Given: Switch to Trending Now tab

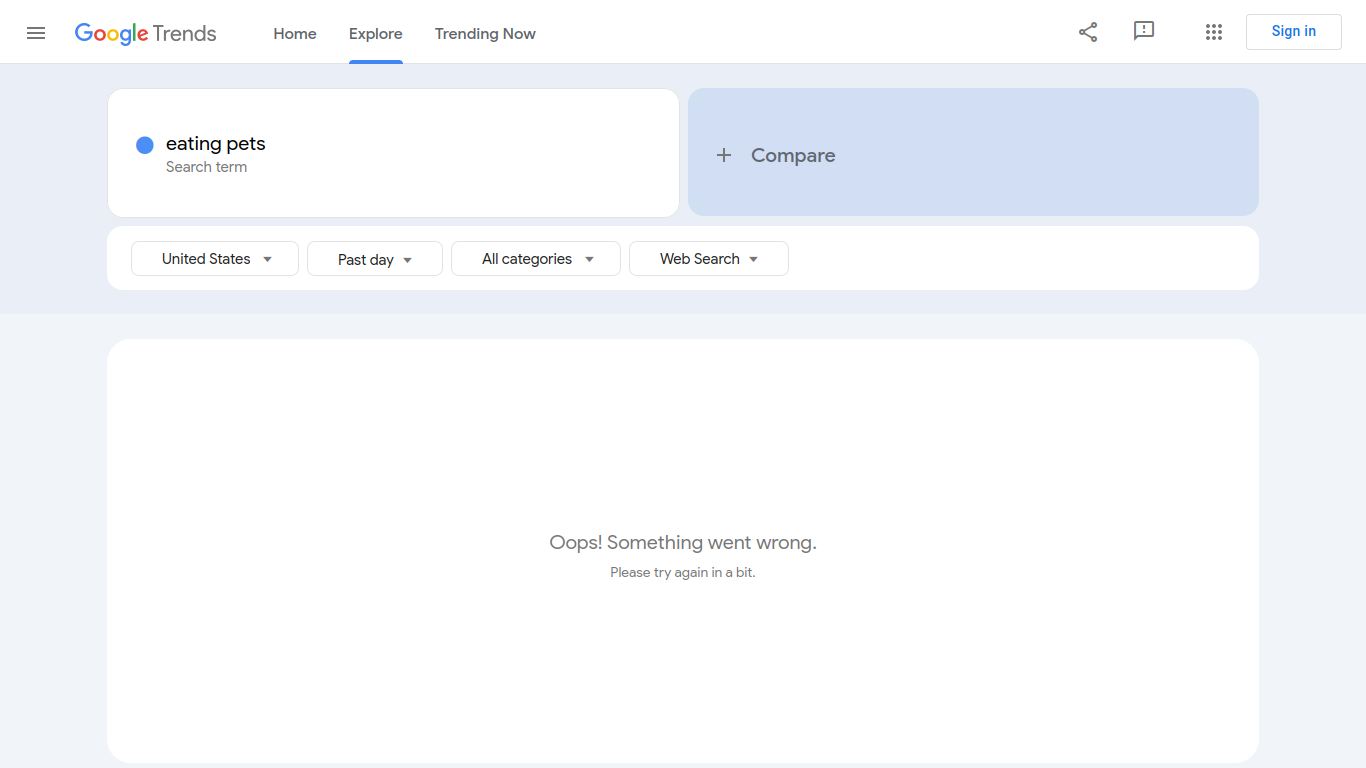Looking at the screenshot, I should (x=485, y=33).
